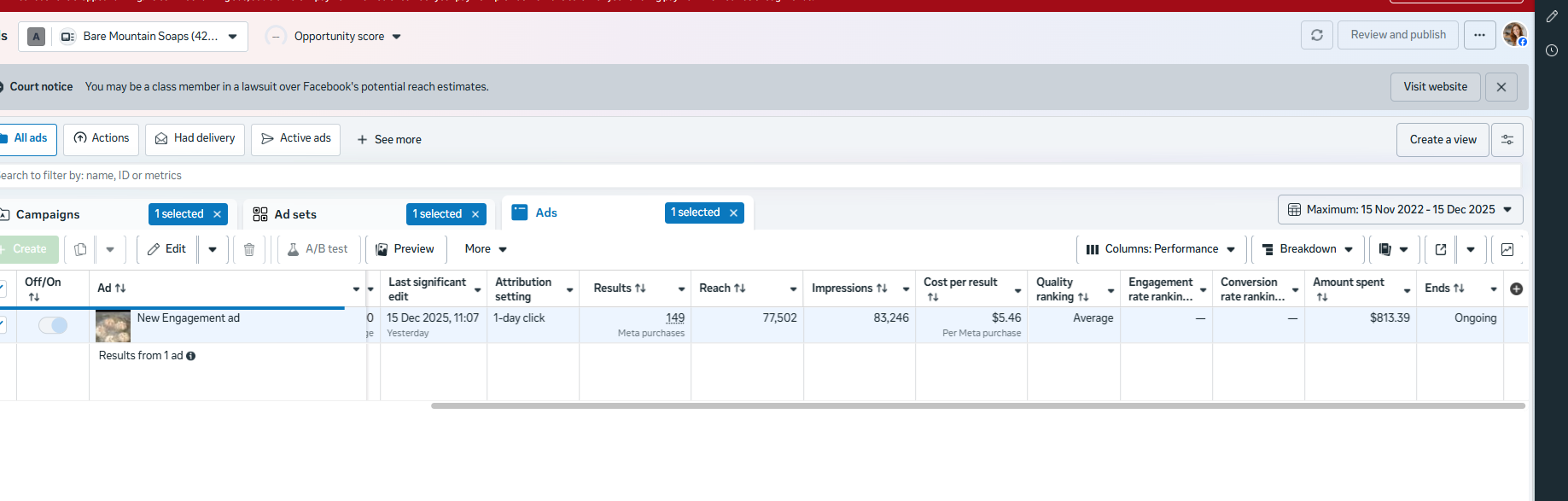Image resolution: width=1568 pixels, height=501 pixels.
Task: Click the Preview button
Action: click(x=405, y=249)
